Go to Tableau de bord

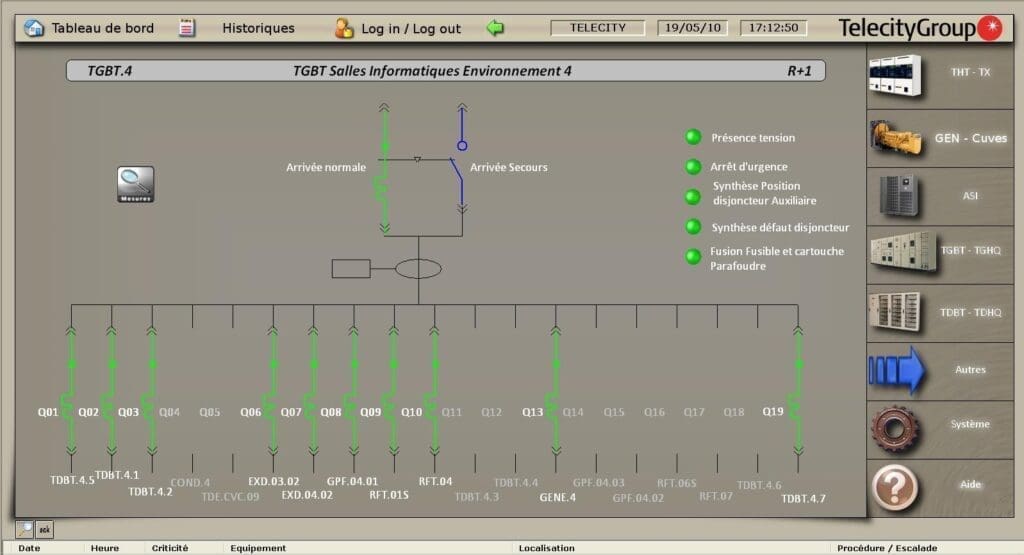pyautogui.click(x=89, y=28)
